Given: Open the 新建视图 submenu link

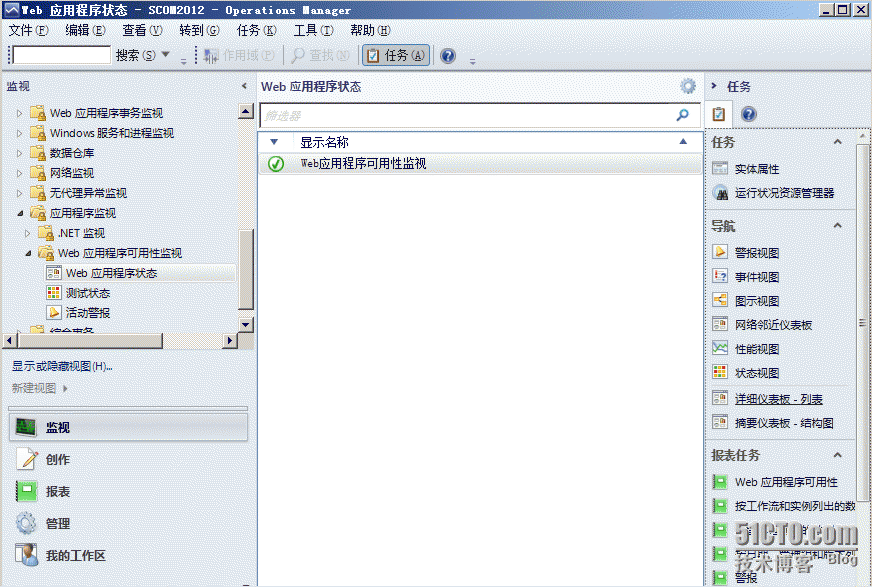Looking at the screenshot, I should [x=39, y=389].
